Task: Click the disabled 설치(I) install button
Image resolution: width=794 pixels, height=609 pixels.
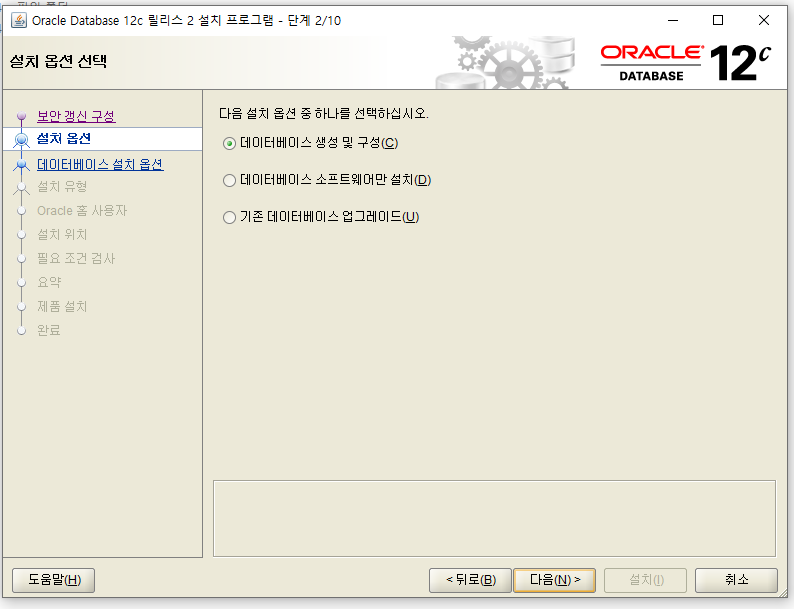Action: 646,580
